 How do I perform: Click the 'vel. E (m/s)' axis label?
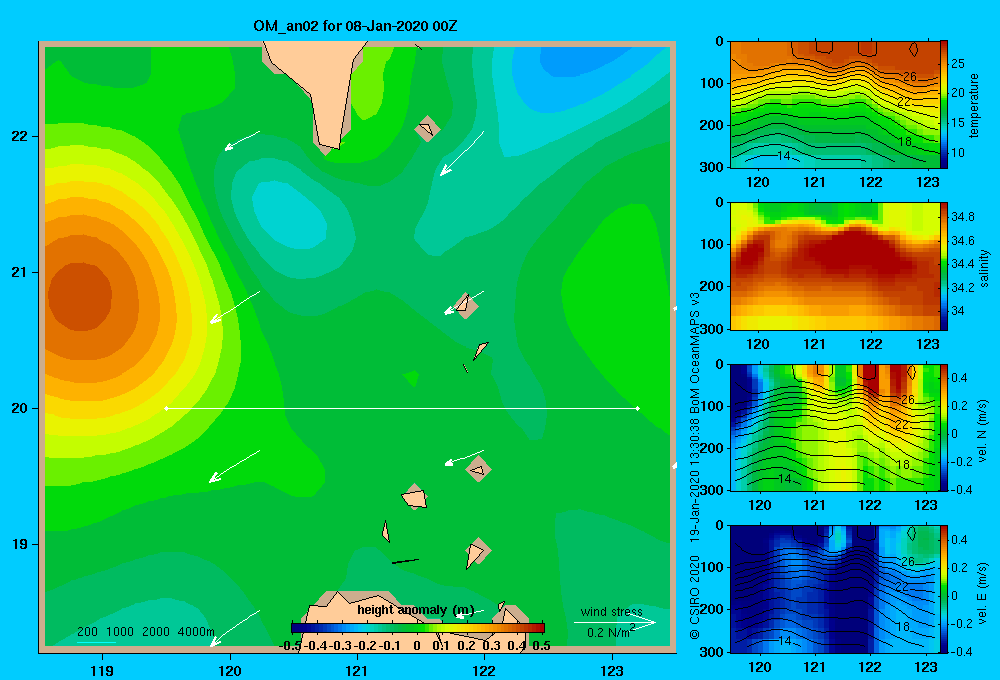coord(983,593)
